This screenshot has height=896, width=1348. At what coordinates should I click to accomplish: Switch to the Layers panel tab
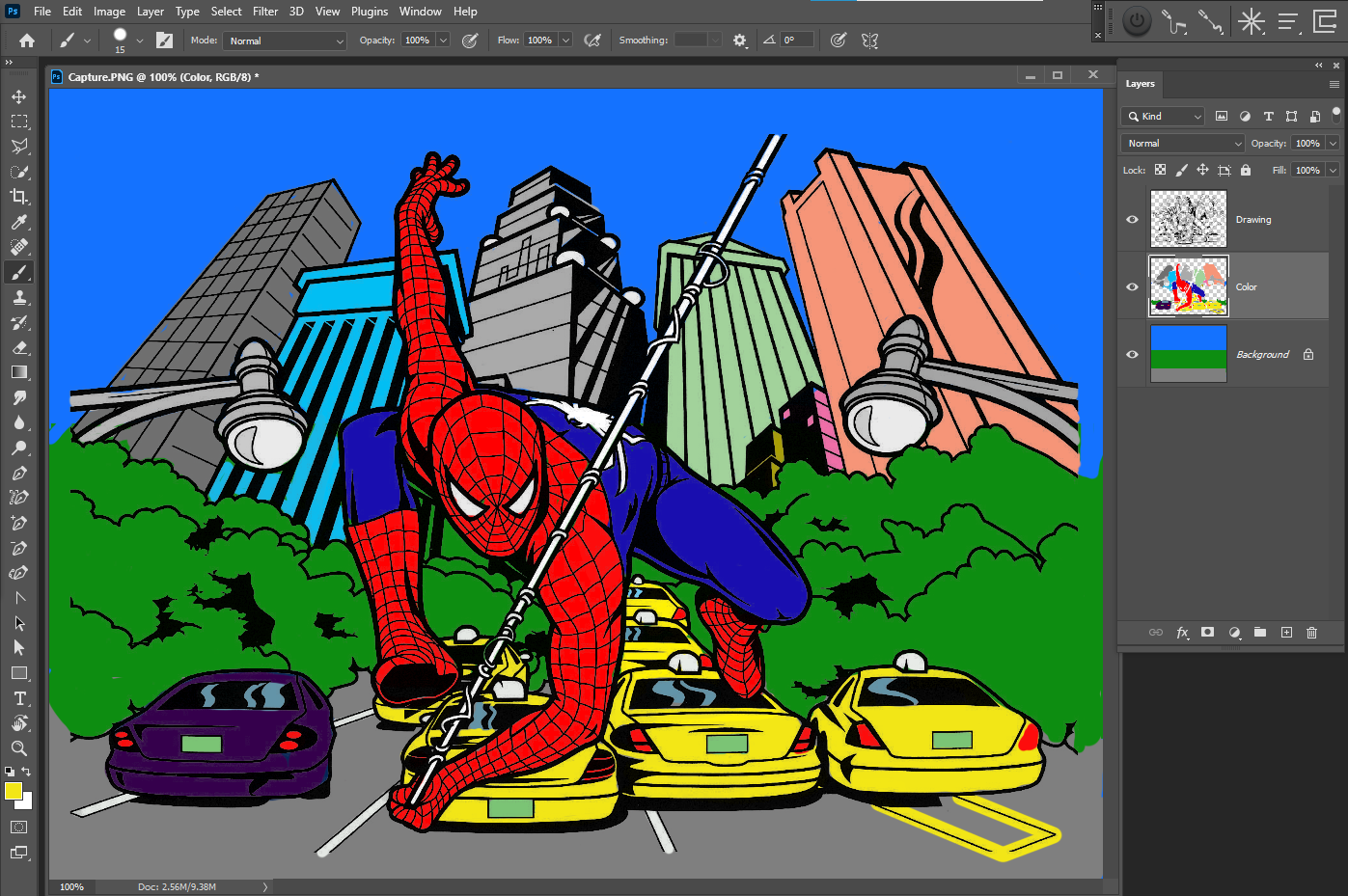(1140, 84)
